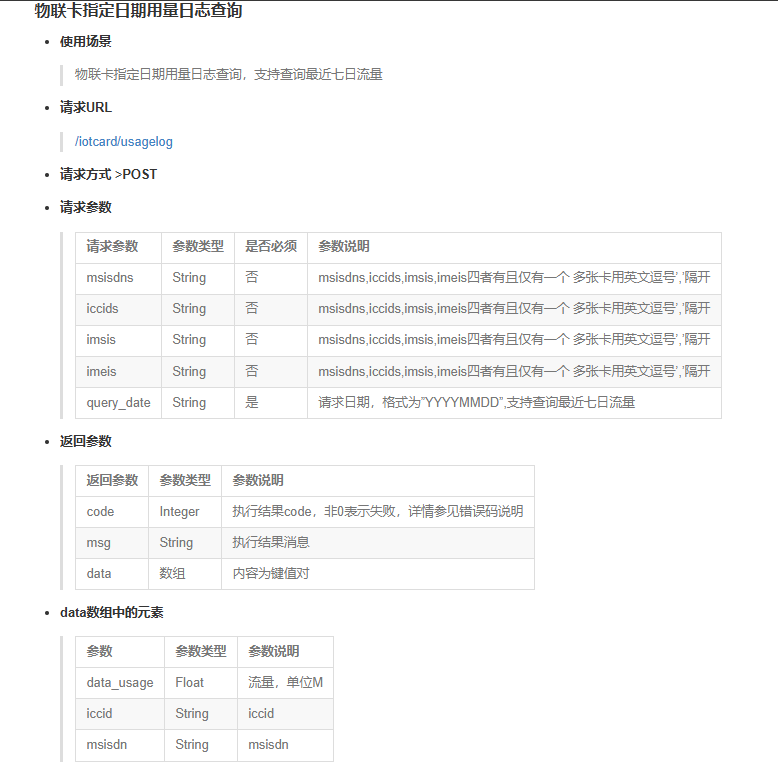Select the iccids parameter name cell

[103, 309]
